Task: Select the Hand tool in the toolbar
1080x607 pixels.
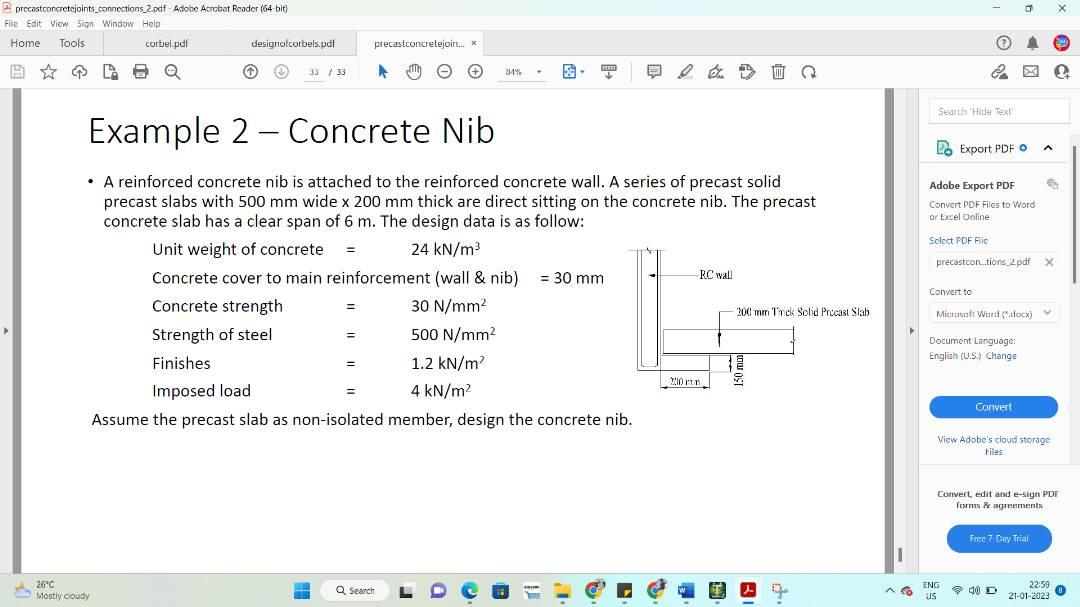Action: click(x=413, y=71)
